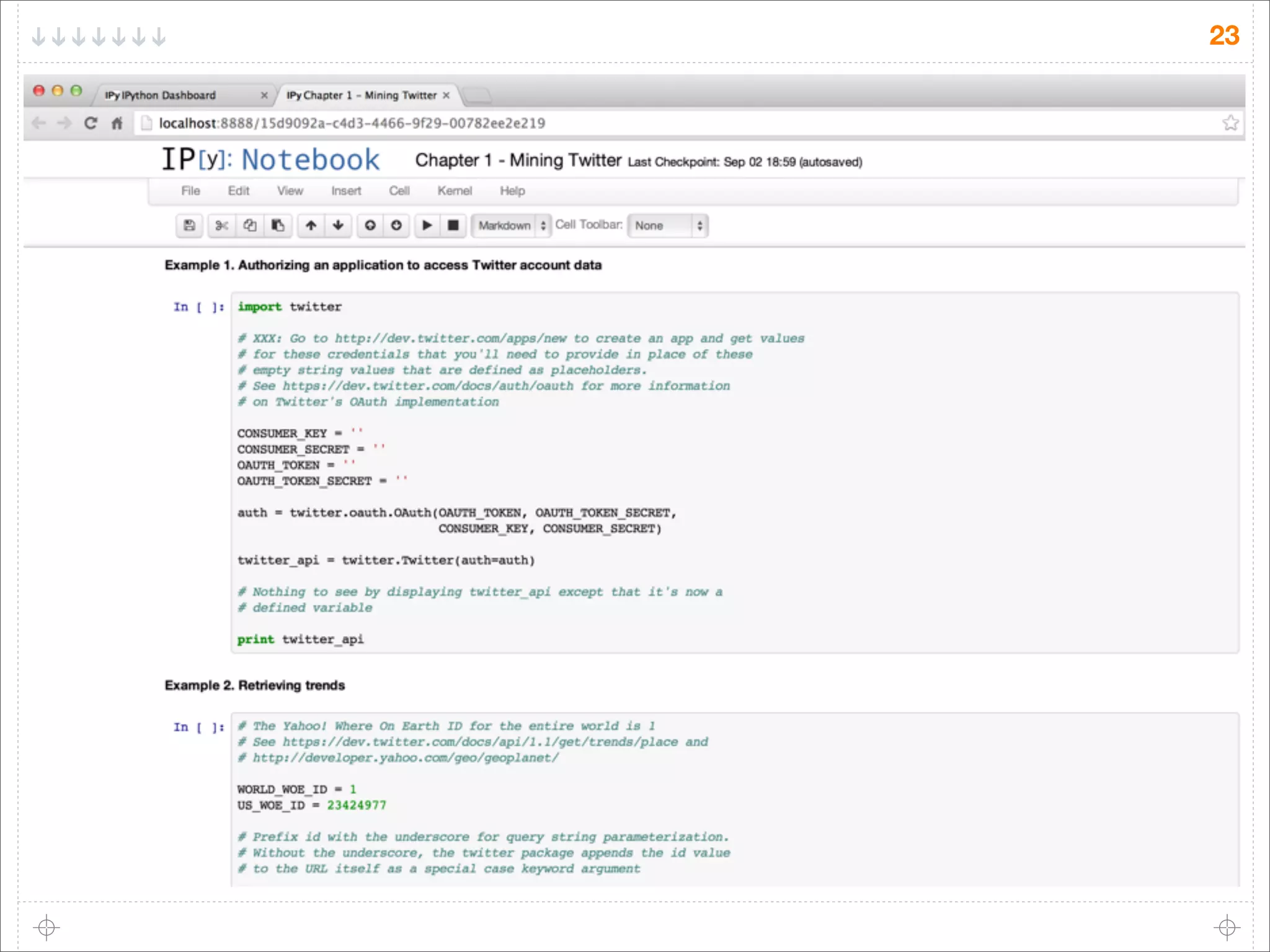Run the cell with the play button
The width and height of the screenshot is (1270, 952).
(427, 226)
